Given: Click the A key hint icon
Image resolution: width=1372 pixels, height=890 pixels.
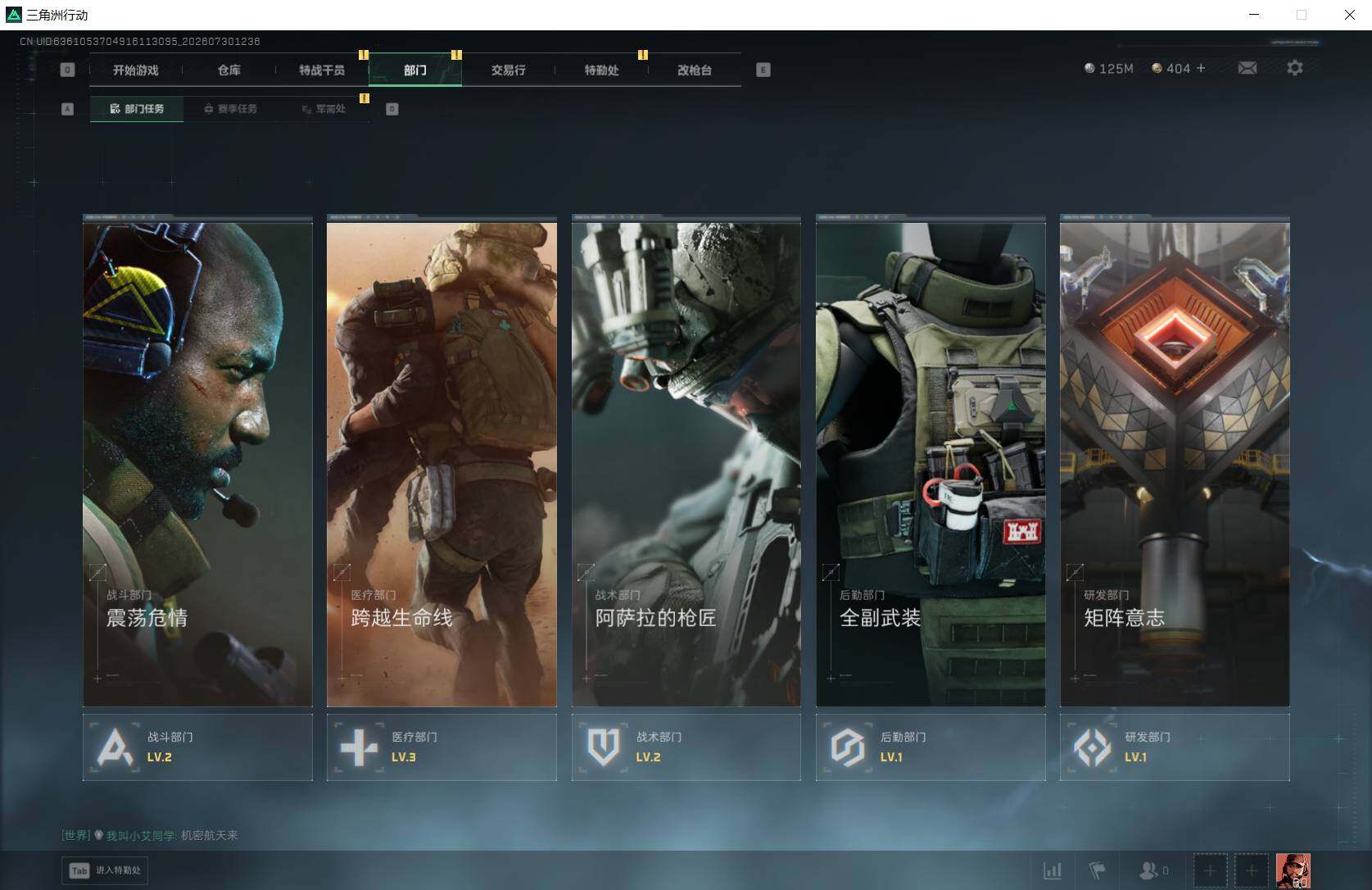Looking at the screenshot, I should pos(67,109).
